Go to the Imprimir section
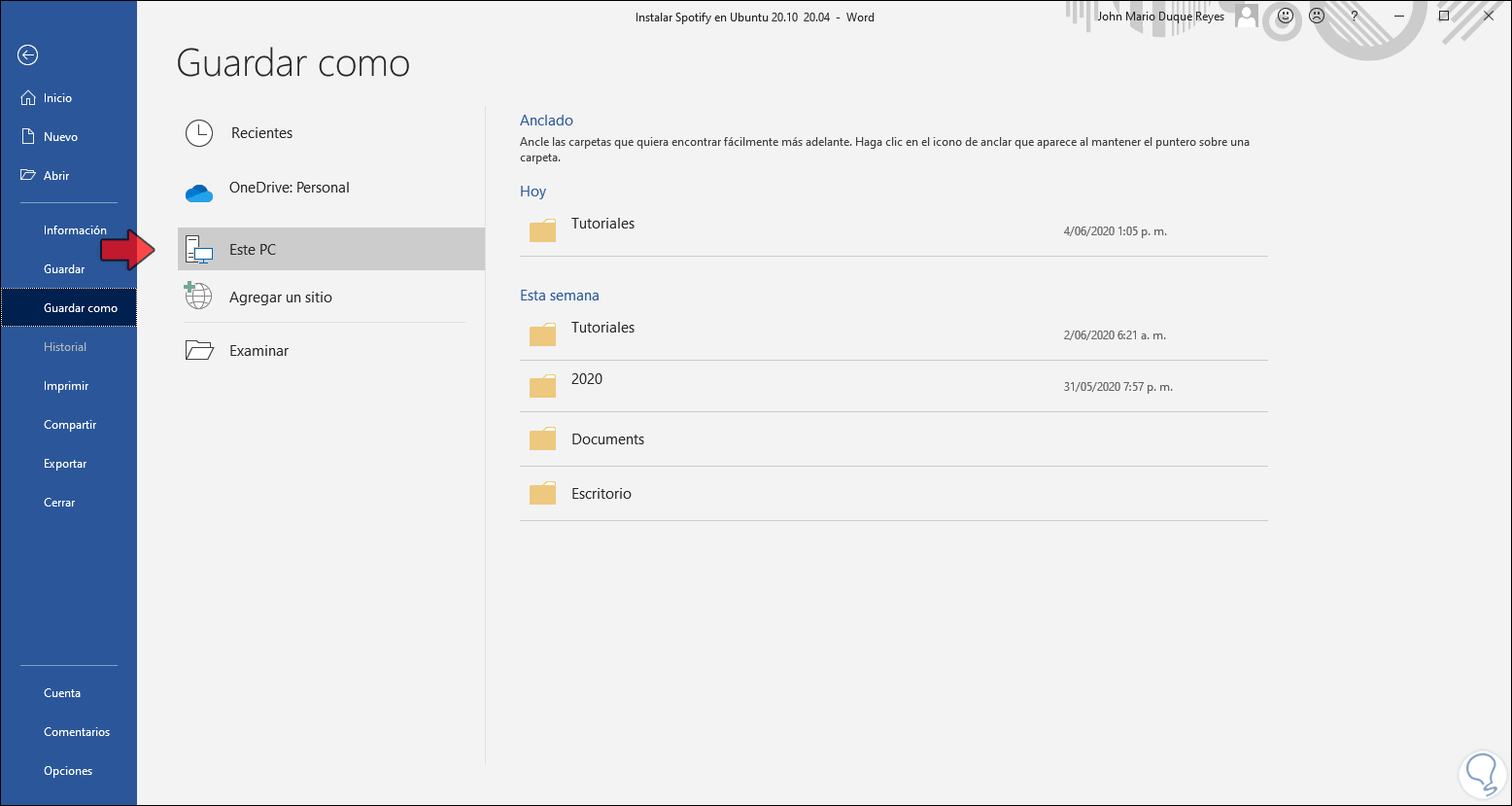Image resolution: width=1512 pixels, height=806 pixels. tap(66, 386)
